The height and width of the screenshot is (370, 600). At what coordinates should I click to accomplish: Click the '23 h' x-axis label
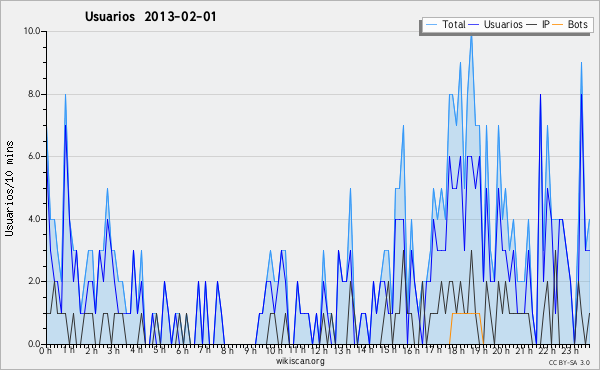[569, 350]
